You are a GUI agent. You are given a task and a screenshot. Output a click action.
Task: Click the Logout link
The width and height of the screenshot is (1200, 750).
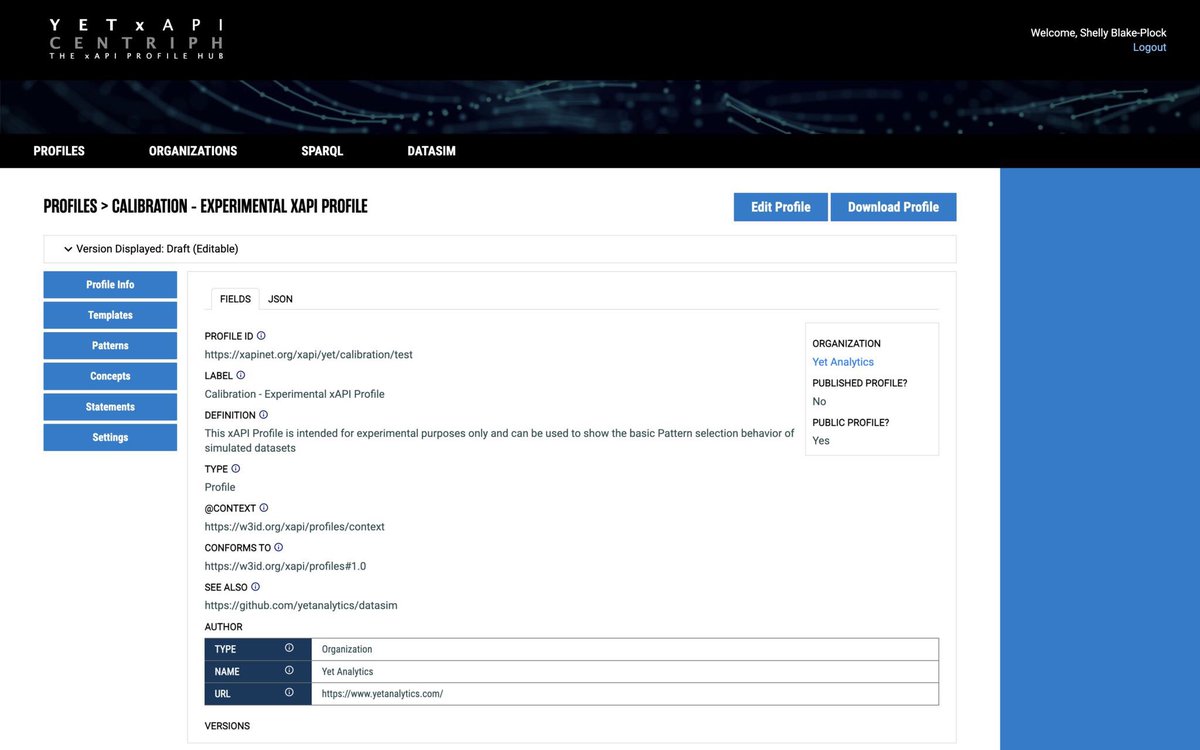1149,47
